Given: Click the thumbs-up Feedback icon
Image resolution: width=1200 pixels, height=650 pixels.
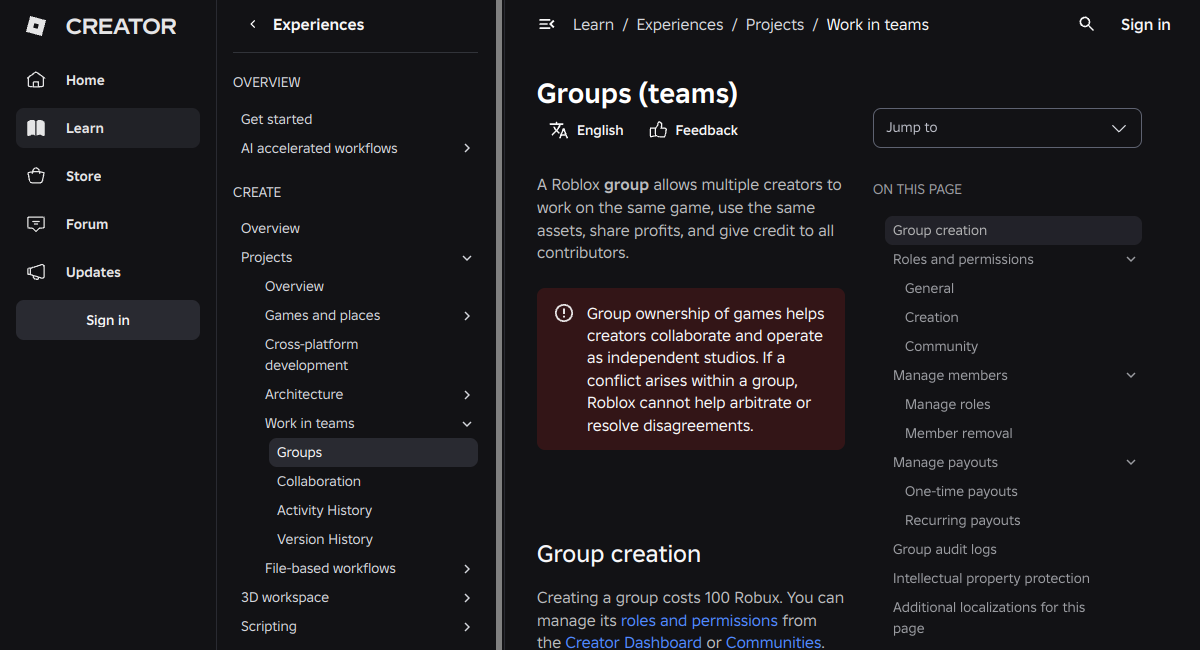Looking at the screenshot, I should pos(658,130).
